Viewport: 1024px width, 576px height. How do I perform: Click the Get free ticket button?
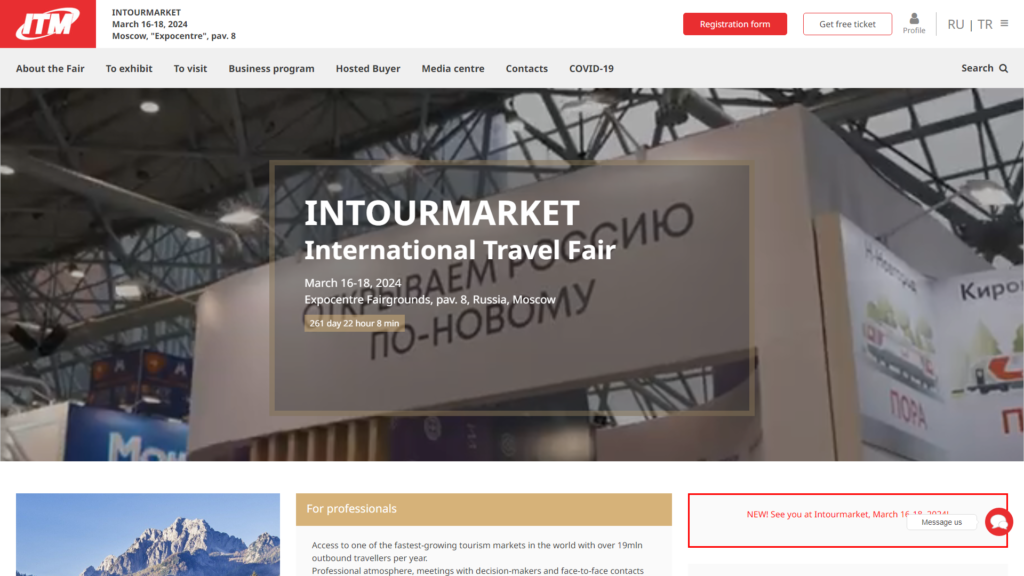[847, 24]
